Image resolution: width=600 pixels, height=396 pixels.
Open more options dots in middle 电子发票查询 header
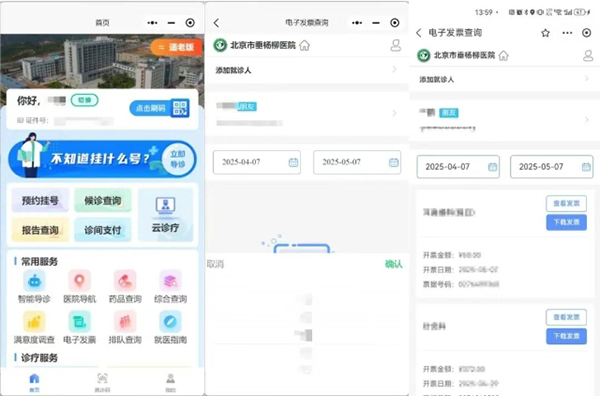coord(357,23)
